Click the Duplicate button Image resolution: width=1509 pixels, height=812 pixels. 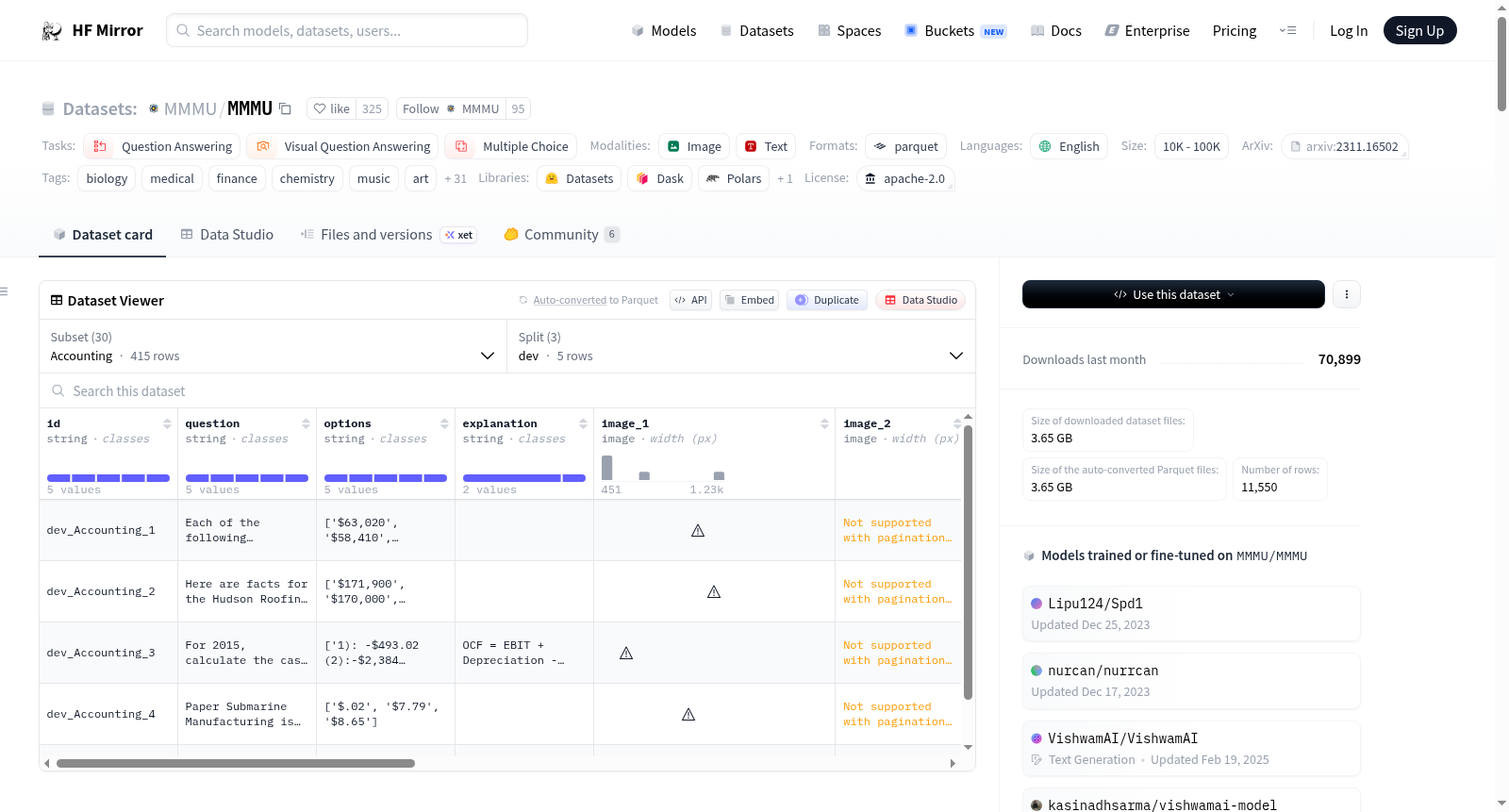(827, 300)
